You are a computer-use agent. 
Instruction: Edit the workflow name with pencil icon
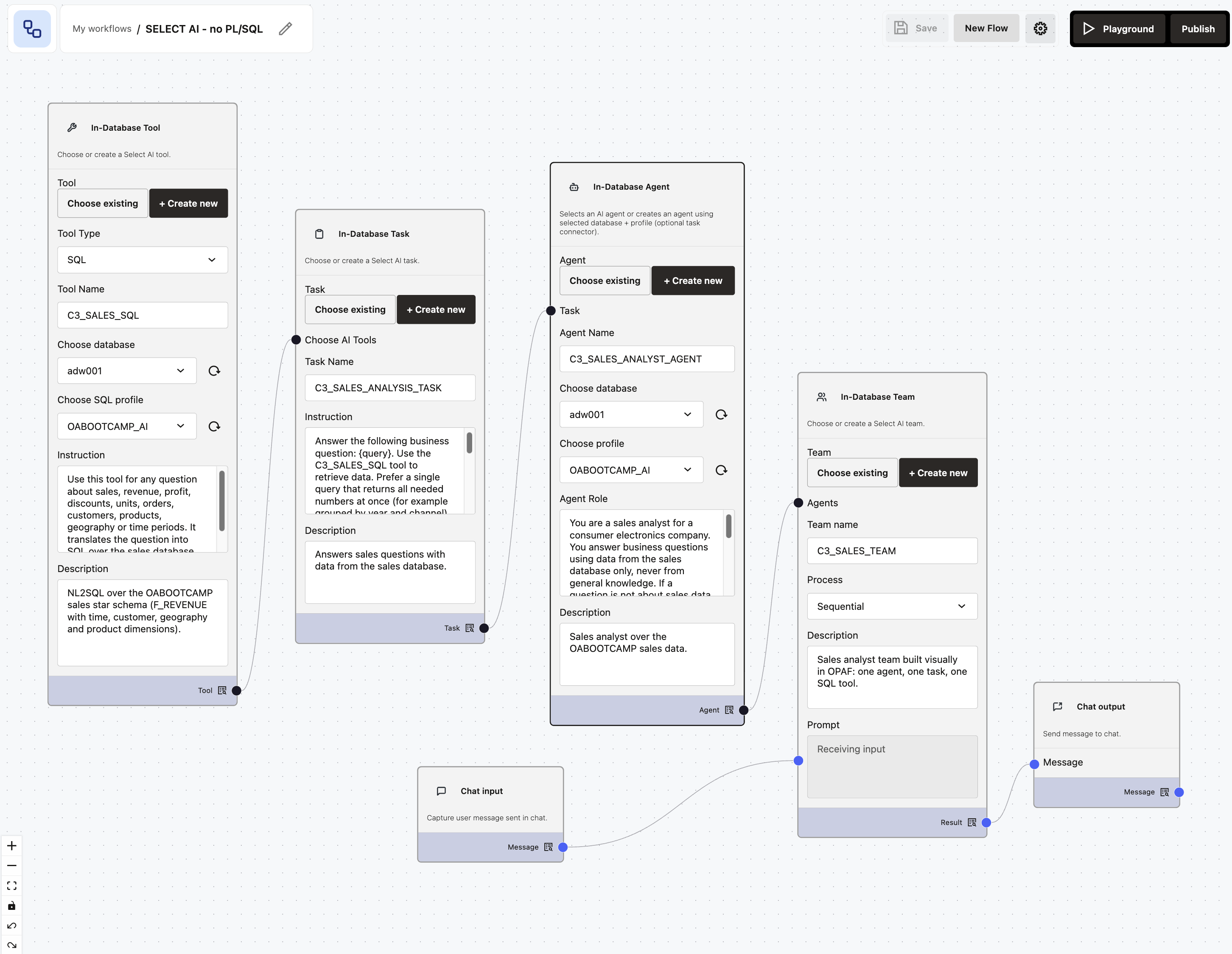pyautogui.click(x=286, y=29)
